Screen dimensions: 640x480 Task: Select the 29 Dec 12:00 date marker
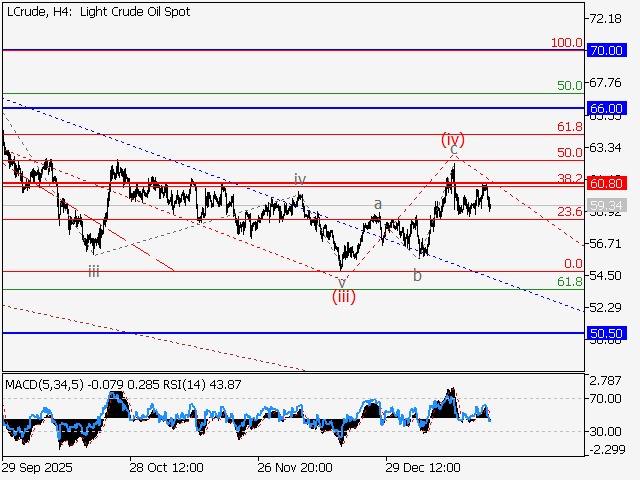(x=423, y=467)
